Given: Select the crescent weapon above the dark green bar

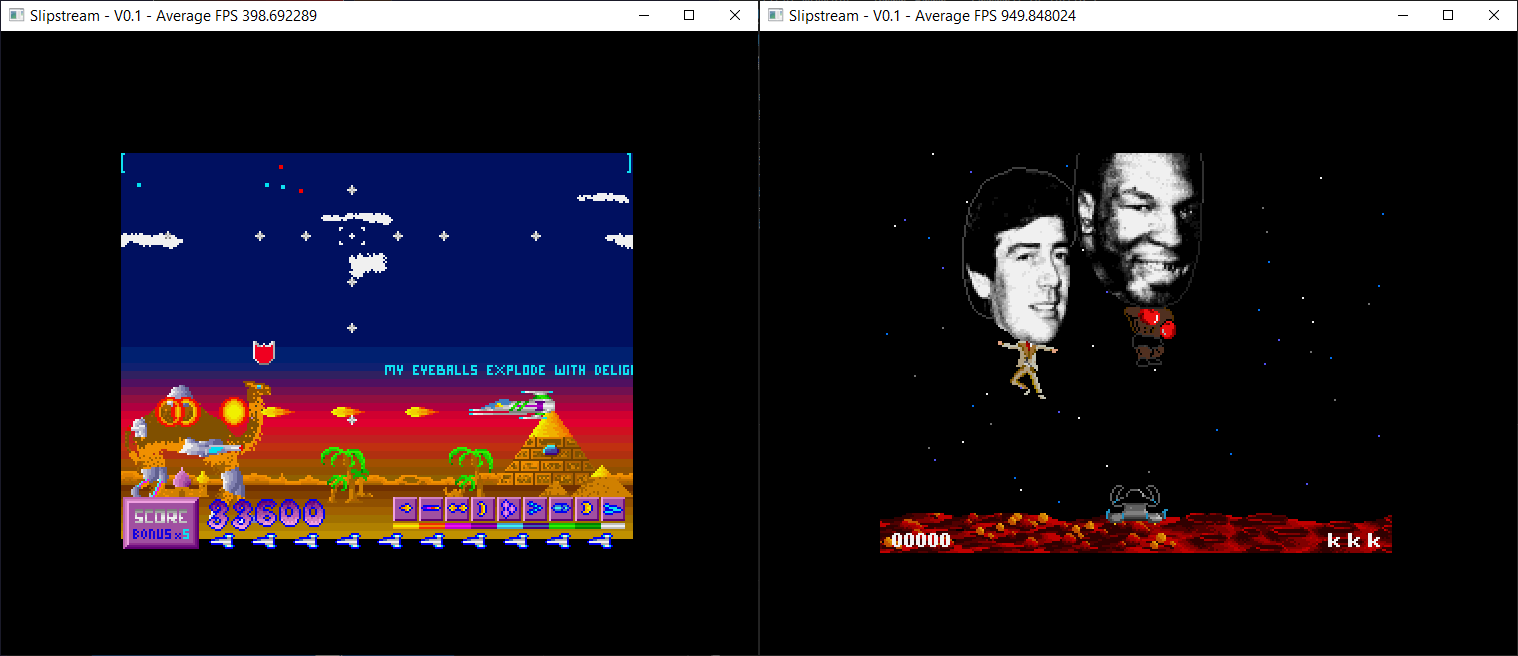Looking at the screenshot, I should 587,509.
